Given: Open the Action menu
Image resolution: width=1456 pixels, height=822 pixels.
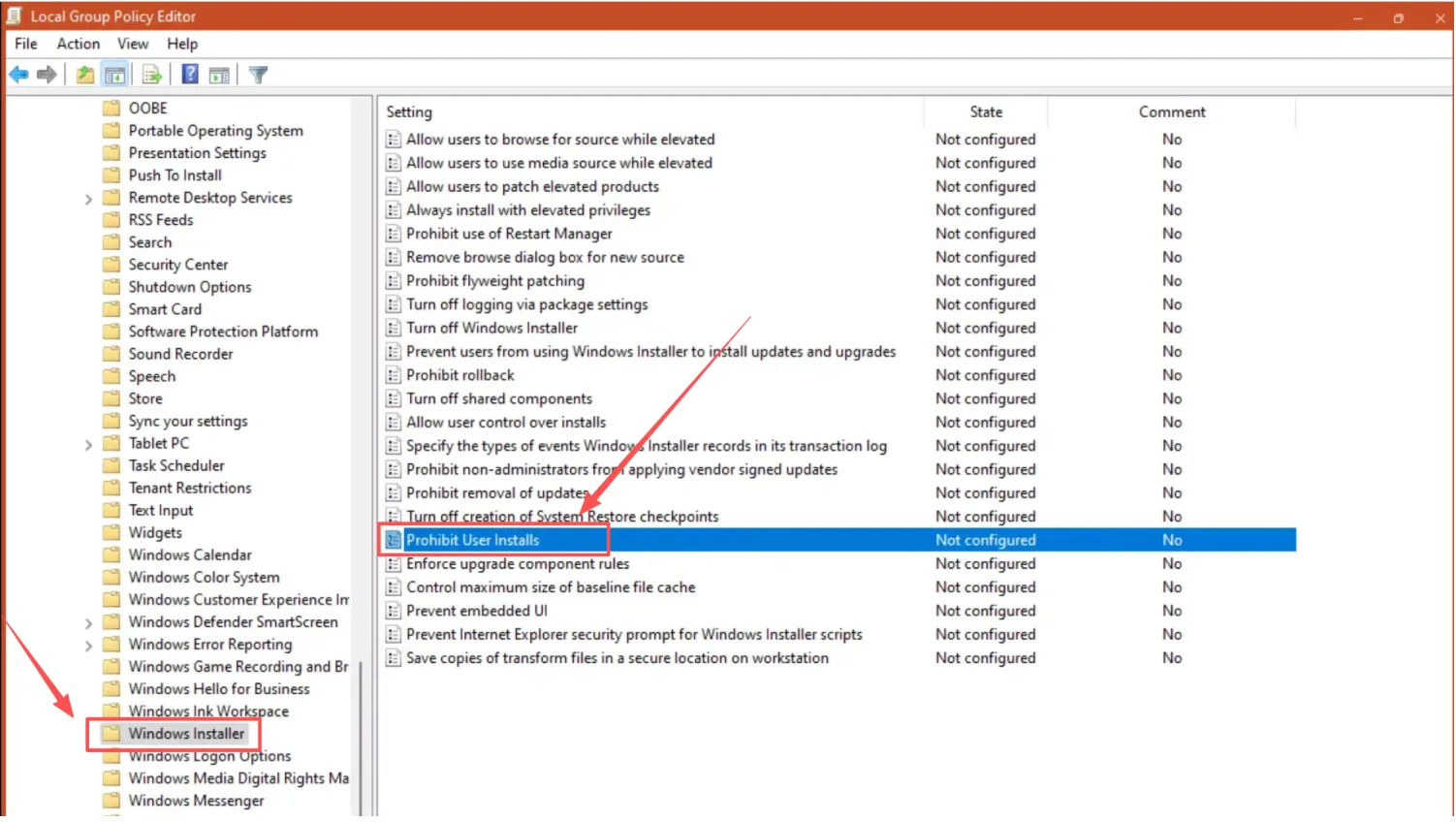Looking at the screenshot, I should 78,44.
